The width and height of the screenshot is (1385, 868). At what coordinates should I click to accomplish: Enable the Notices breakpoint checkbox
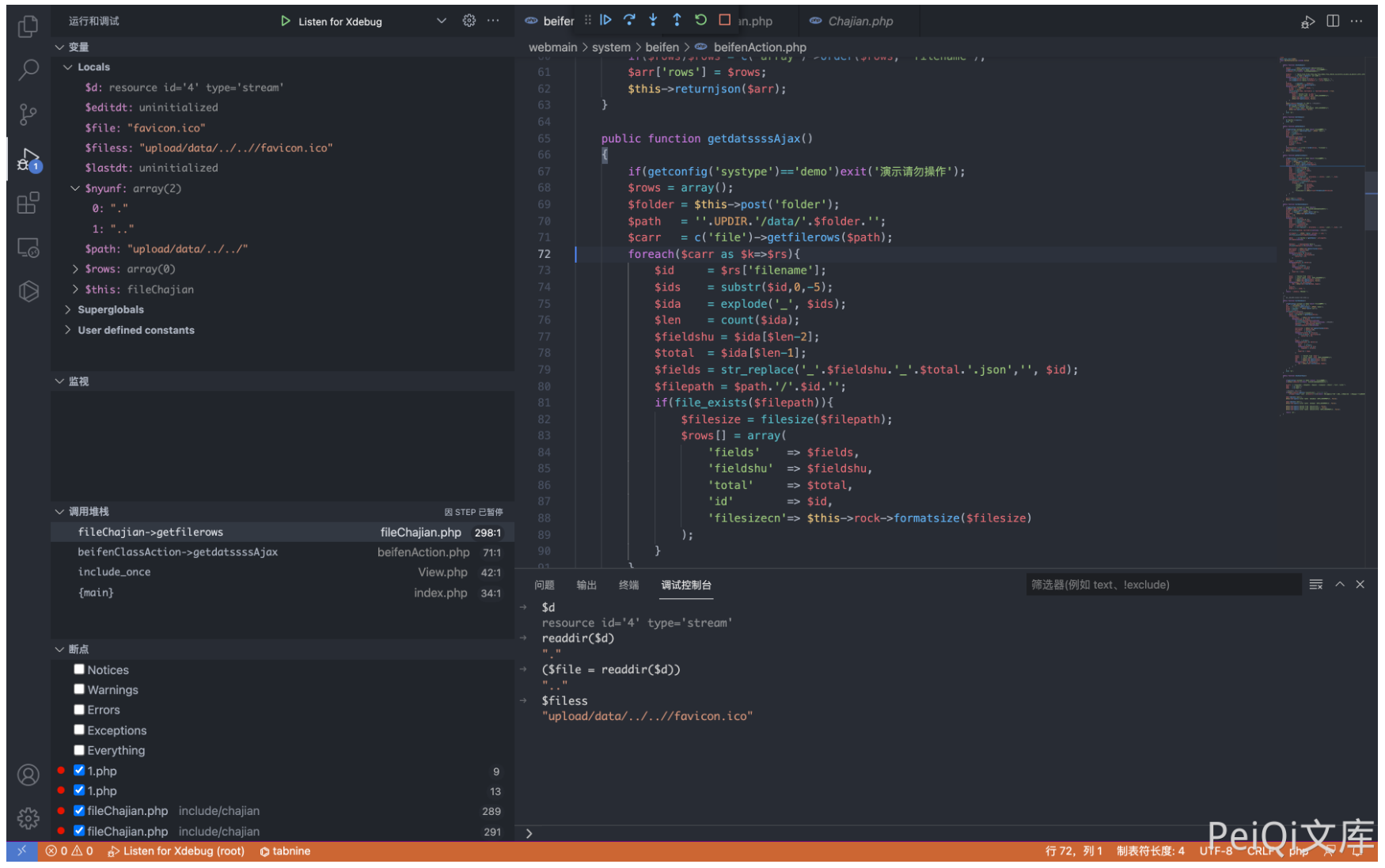pos(79,669)
